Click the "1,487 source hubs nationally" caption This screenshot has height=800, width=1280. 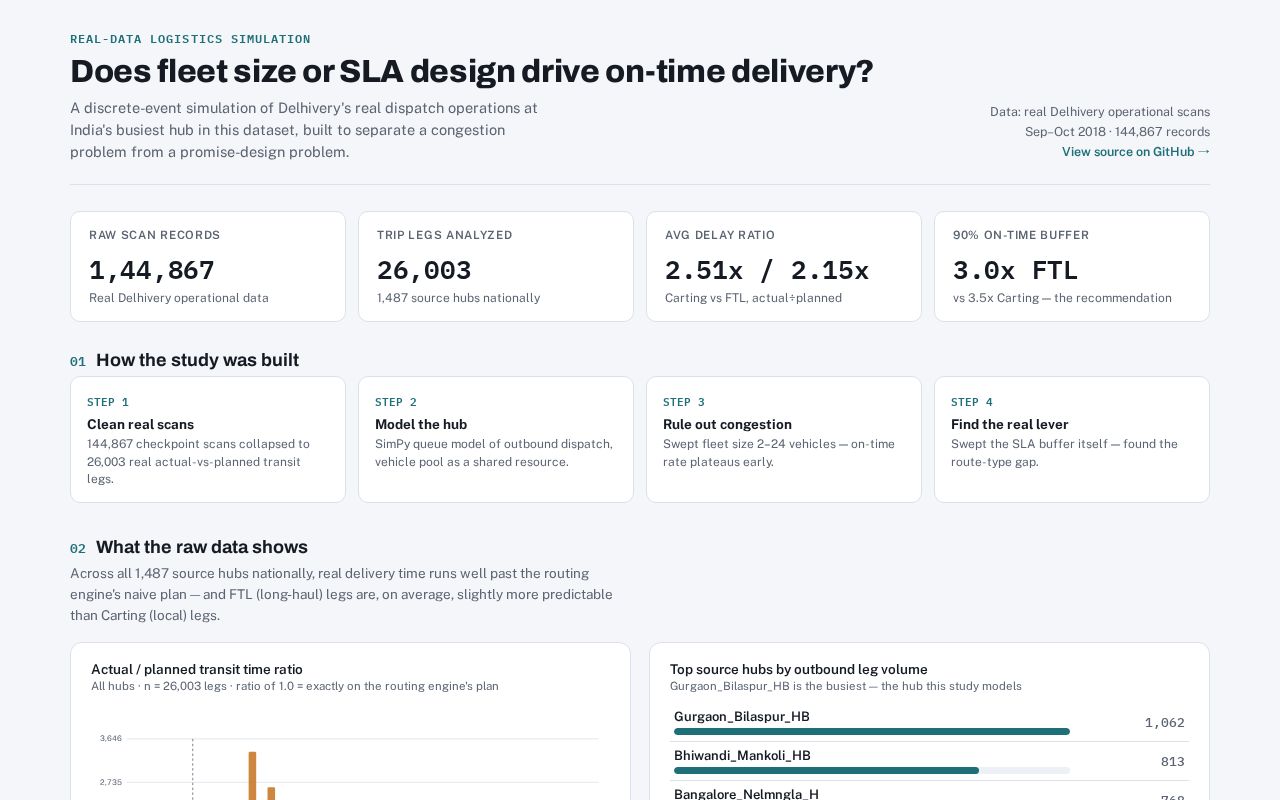click(458, 298)
